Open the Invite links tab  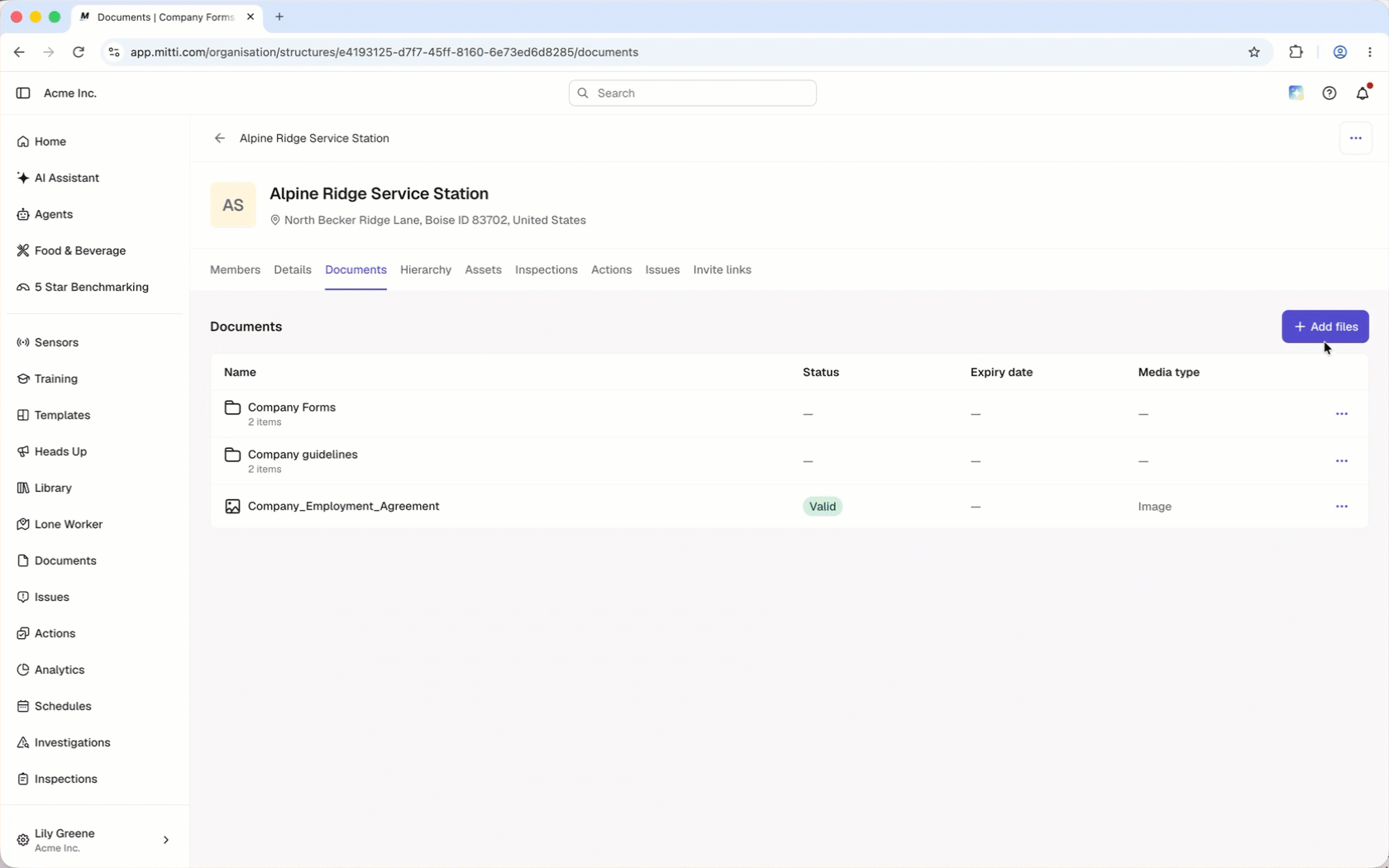click(722, 269)
